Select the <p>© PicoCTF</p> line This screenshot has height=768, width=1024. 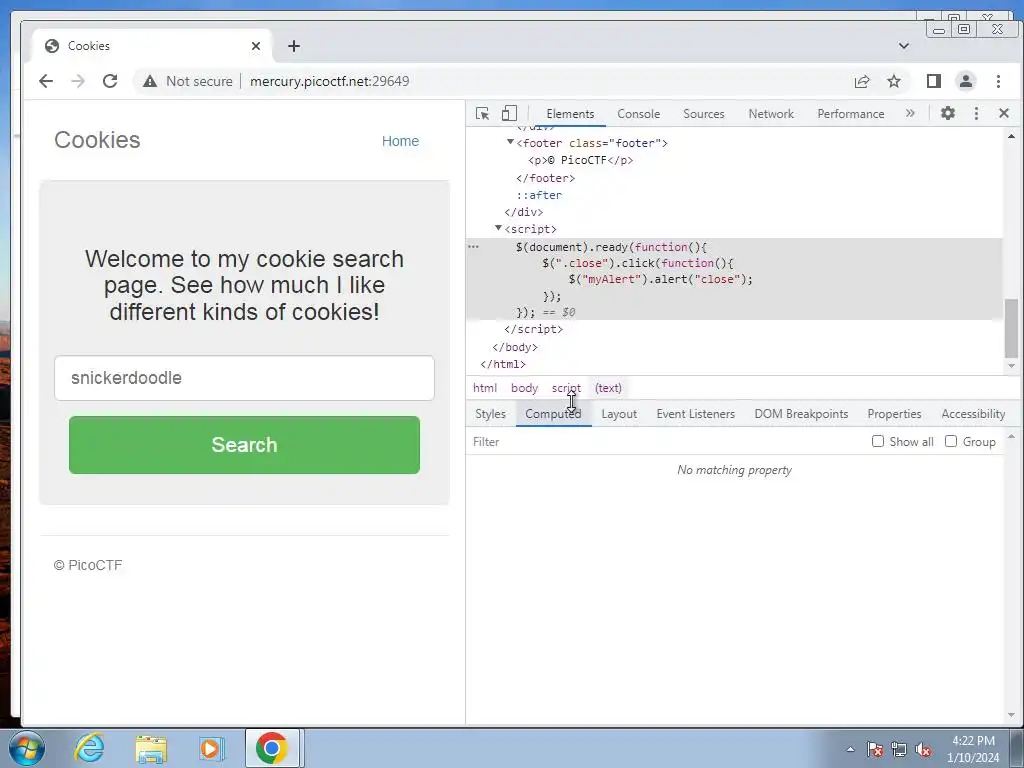tap(581, 160)
